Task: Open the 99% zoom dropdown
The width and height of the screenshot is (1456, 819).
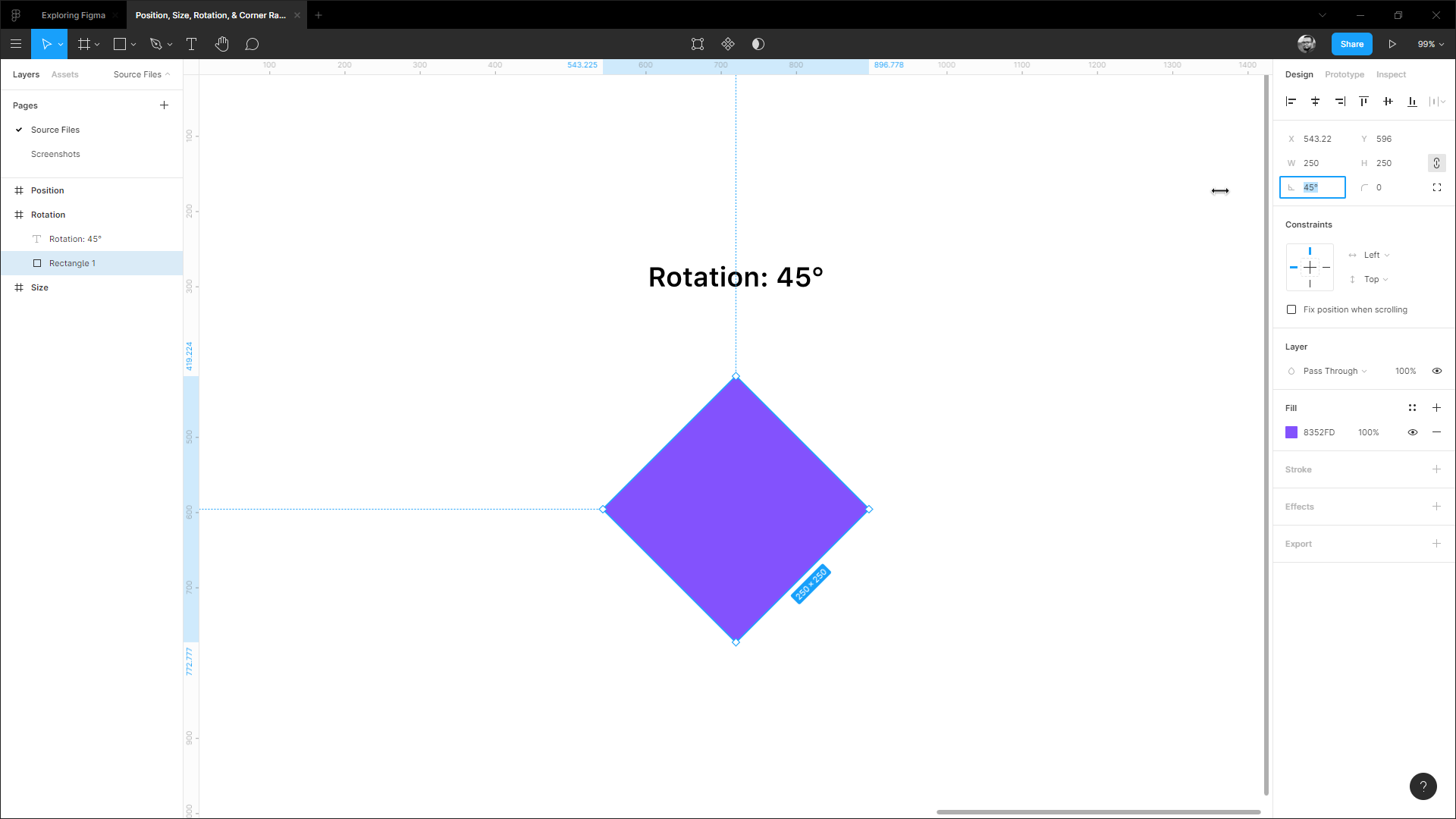Action: [1430, 44]
